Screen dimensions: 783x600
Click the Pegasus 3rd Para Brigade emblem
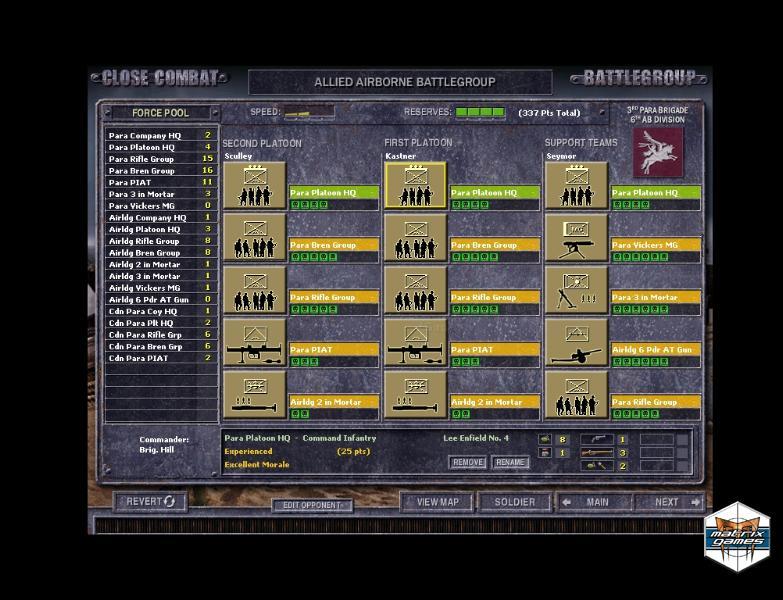click(658, 151)
